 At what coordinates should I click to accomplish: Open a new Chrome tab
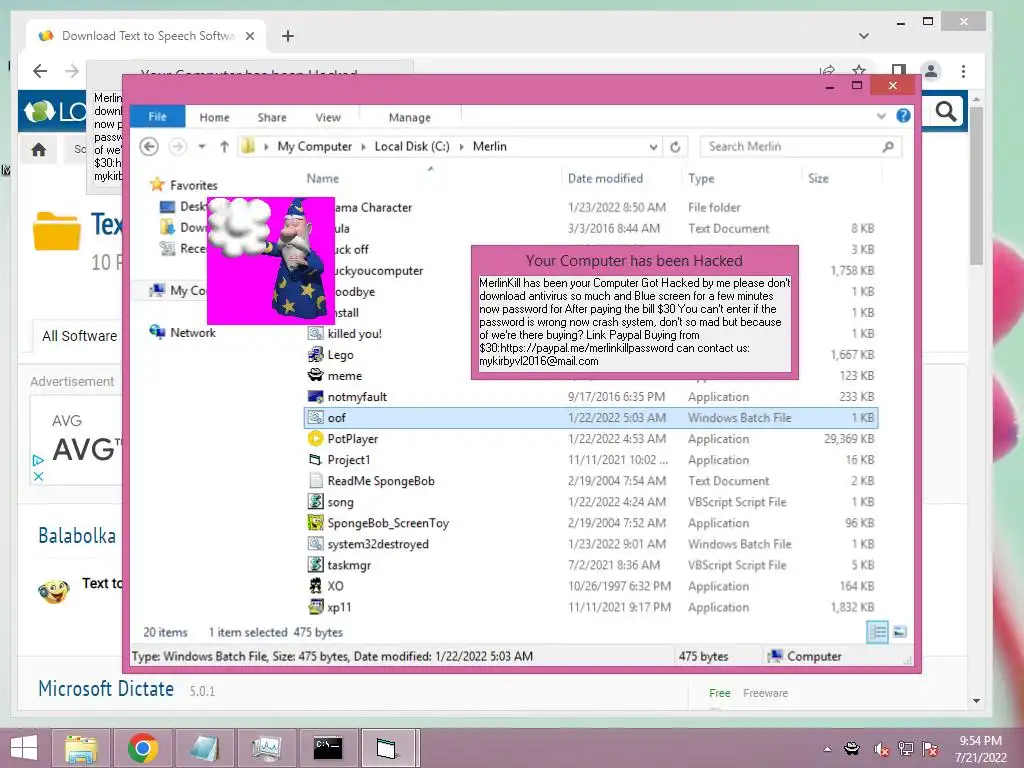(287, 36)
